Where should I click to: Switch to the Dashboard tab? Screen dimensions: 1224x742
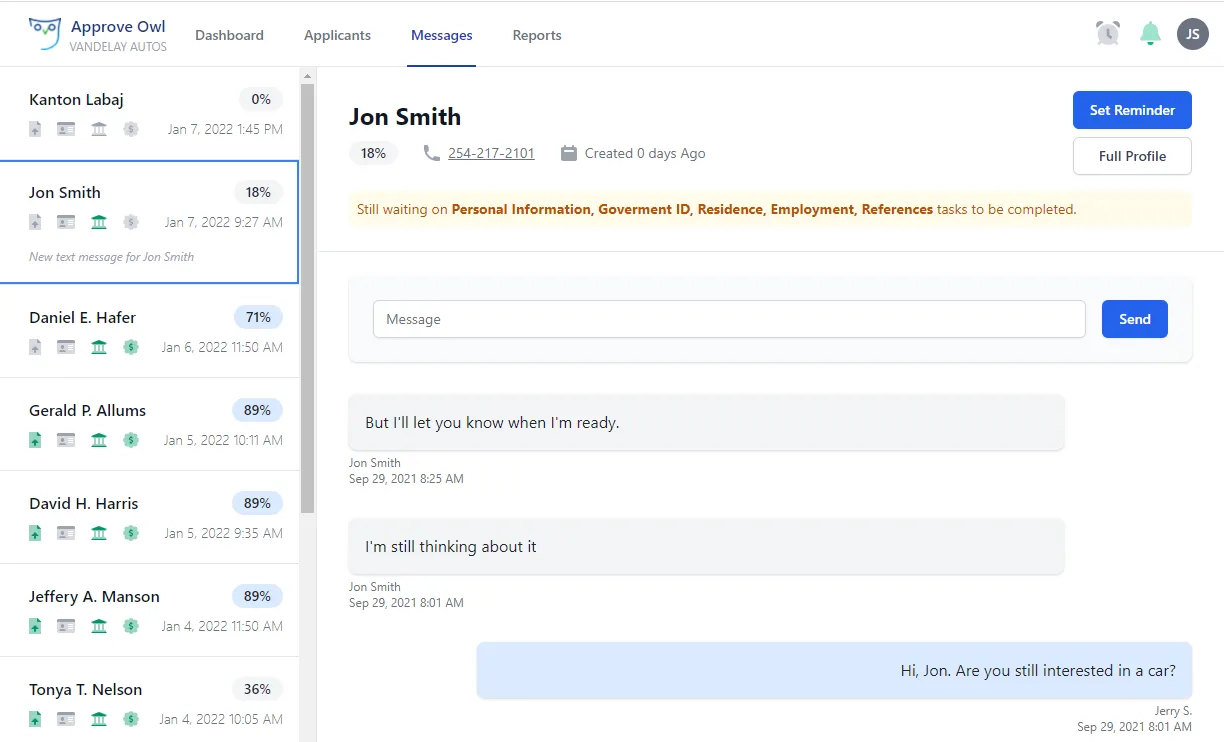tap(229, 35)
